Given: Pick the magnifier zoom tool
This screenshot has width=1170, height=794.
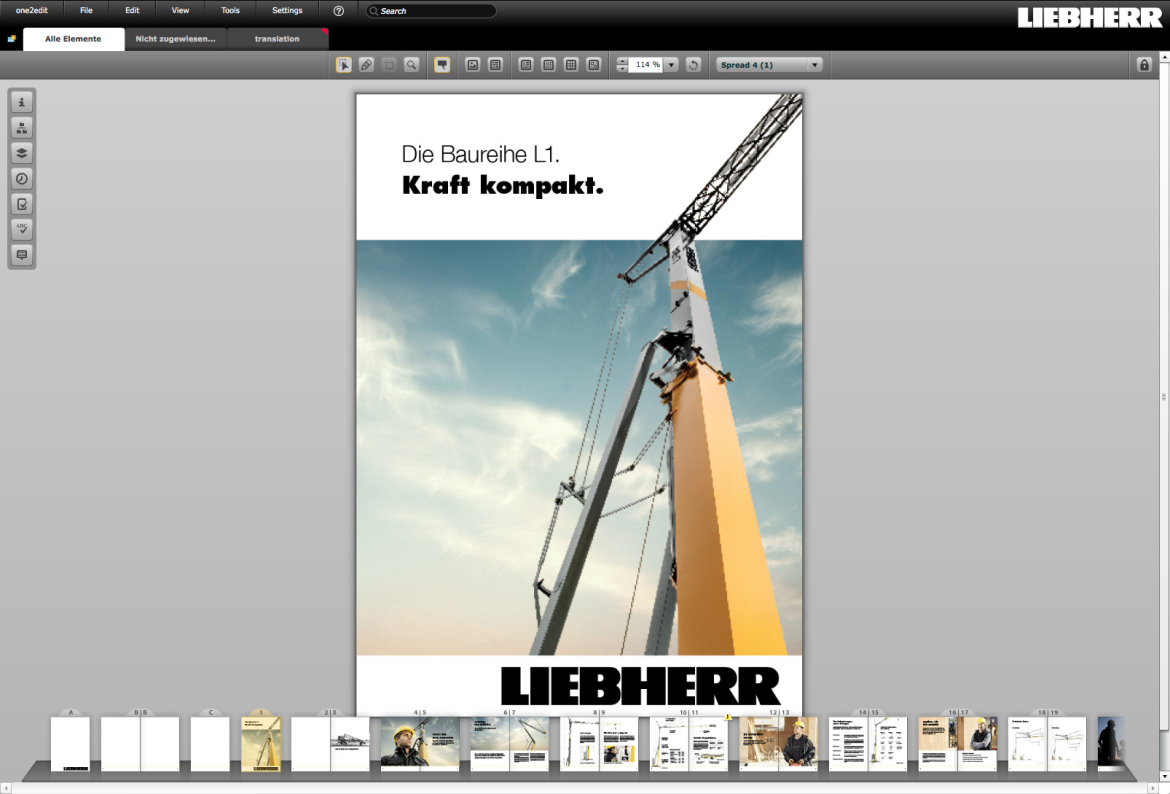Looking at the screenshot, I should coord(411,65).
